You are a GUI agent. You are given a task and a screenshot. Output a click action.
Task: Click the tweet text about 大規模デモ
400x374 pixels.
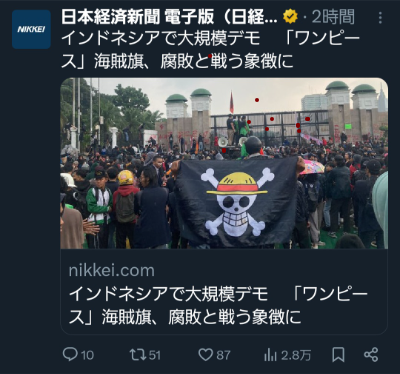tap(211, 50)
